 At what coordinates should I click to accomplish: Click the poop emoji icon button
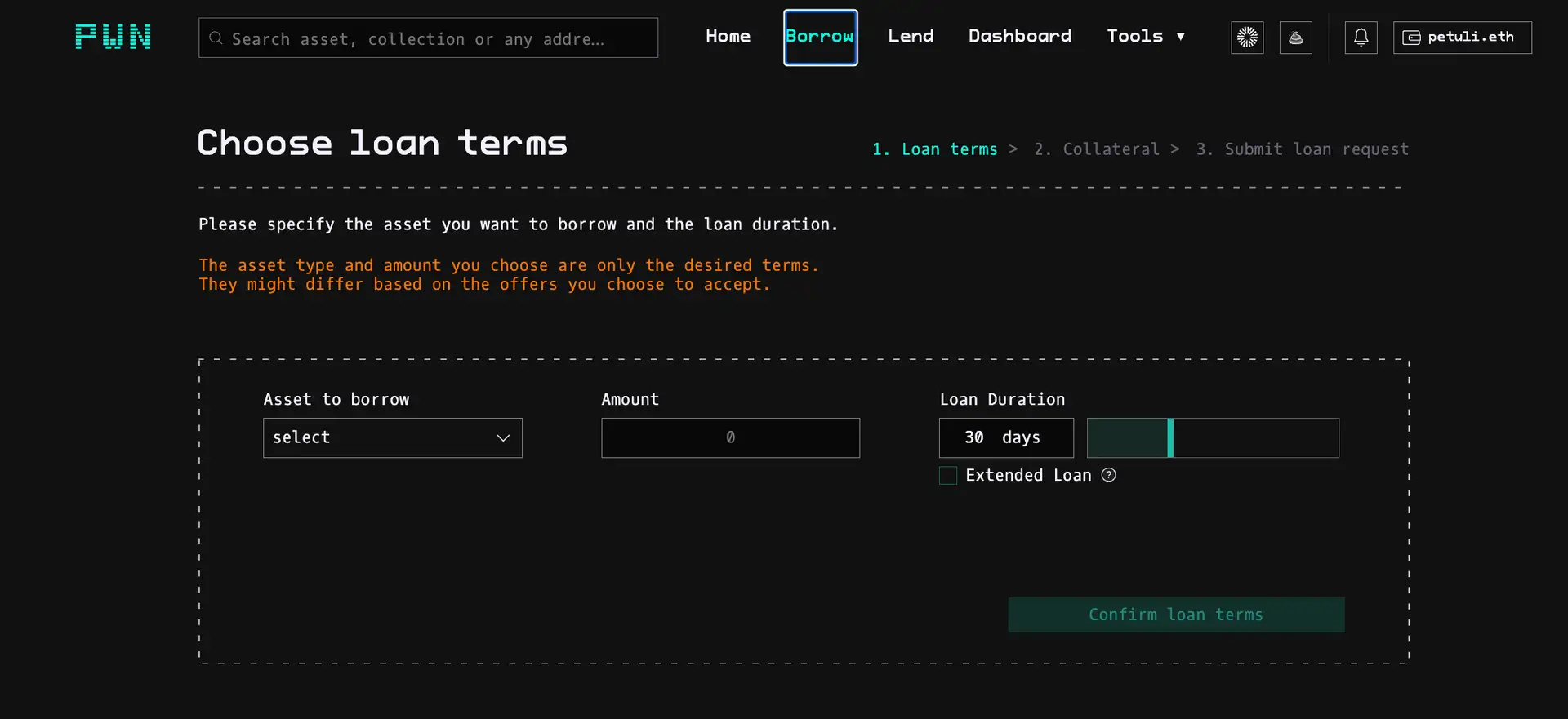(1295, 38)
